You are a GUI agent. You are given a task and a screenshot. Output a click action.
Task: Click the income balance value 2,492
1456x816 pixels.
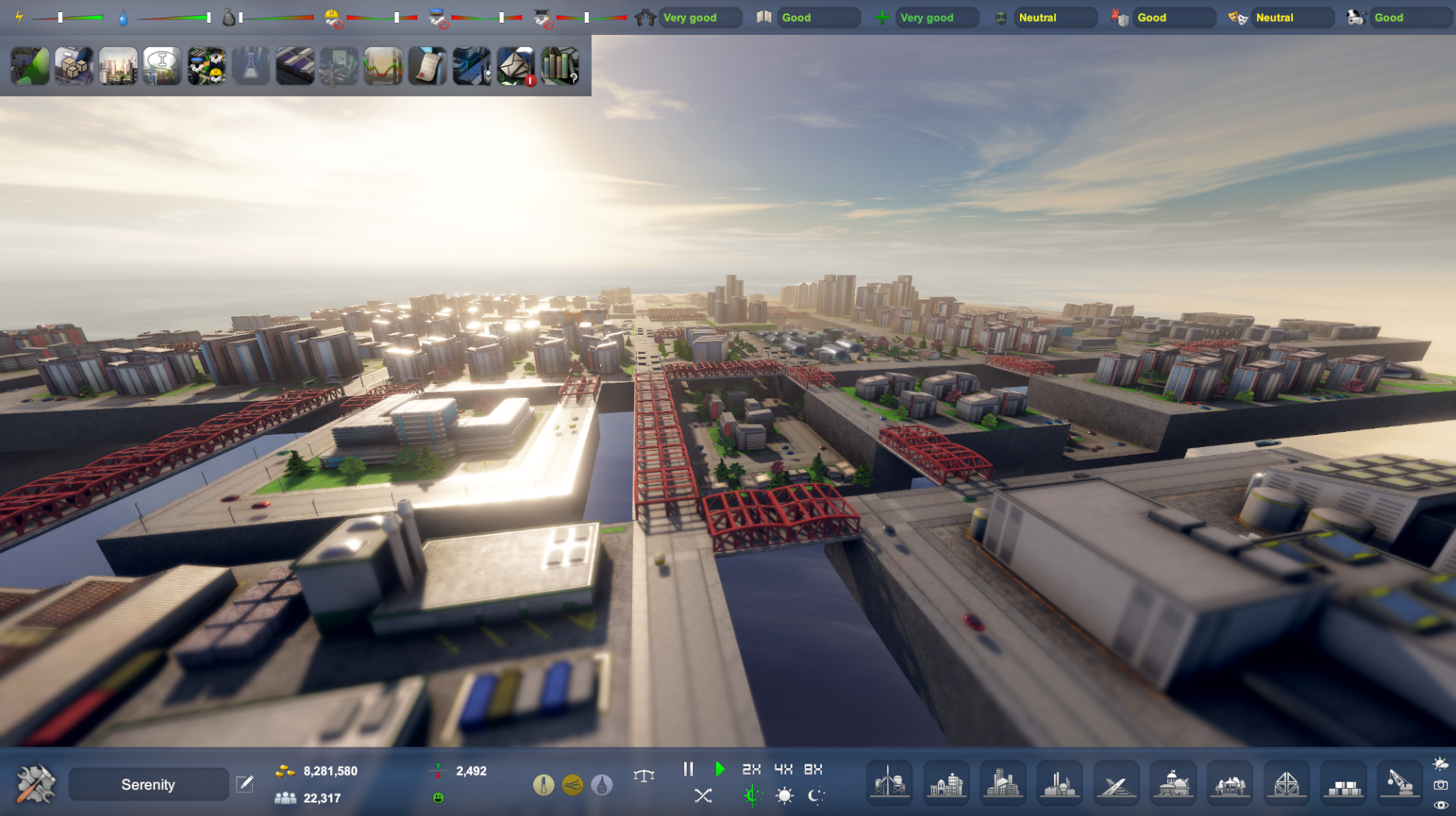pos(471,771)
